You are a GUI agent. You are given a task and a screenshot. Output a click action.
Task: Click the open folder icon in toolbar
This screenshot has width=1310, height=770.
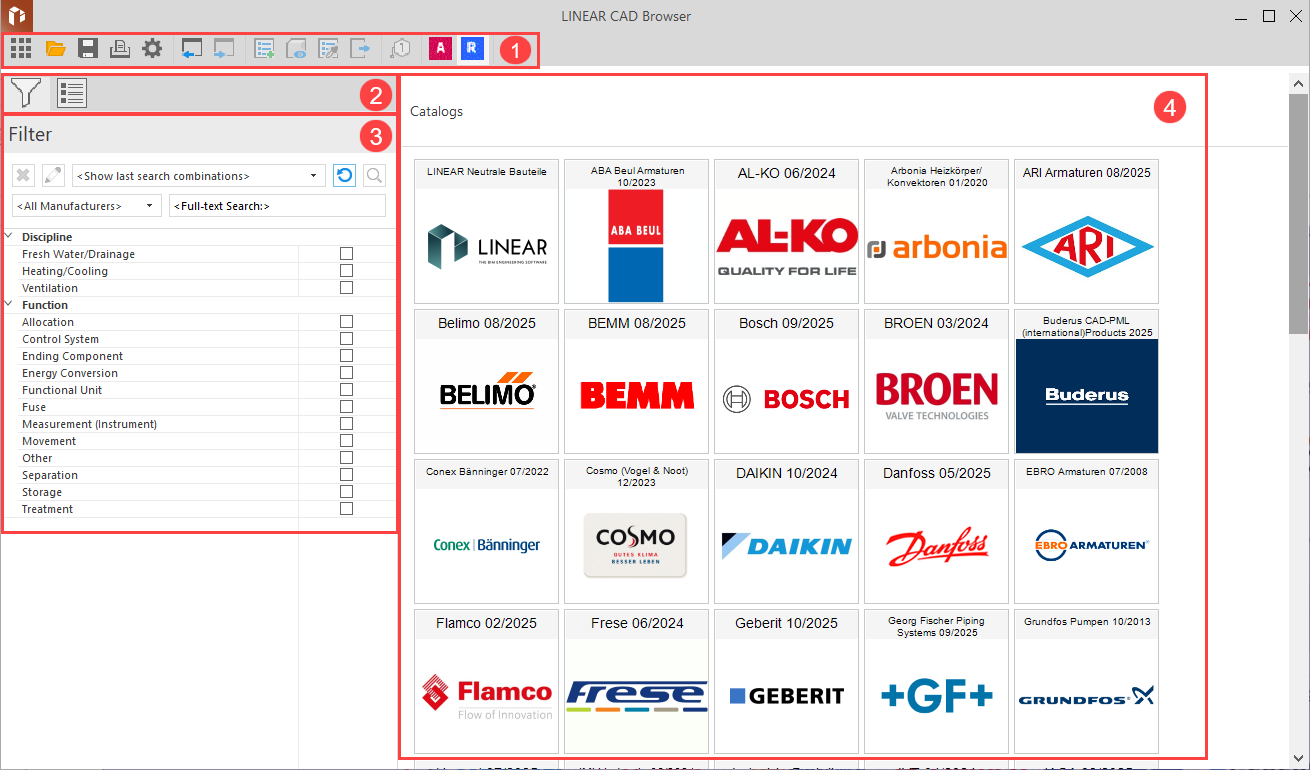pos(55,47)
